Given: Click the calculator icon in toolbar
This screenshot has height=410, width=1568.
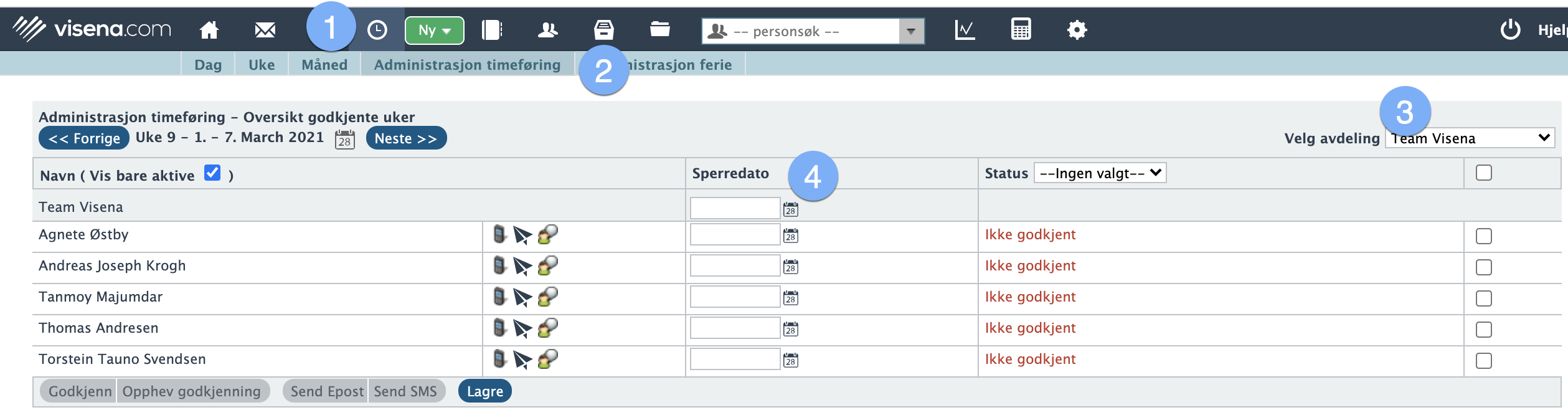Looking at the screenshot, I should (x=1021, y=30).
